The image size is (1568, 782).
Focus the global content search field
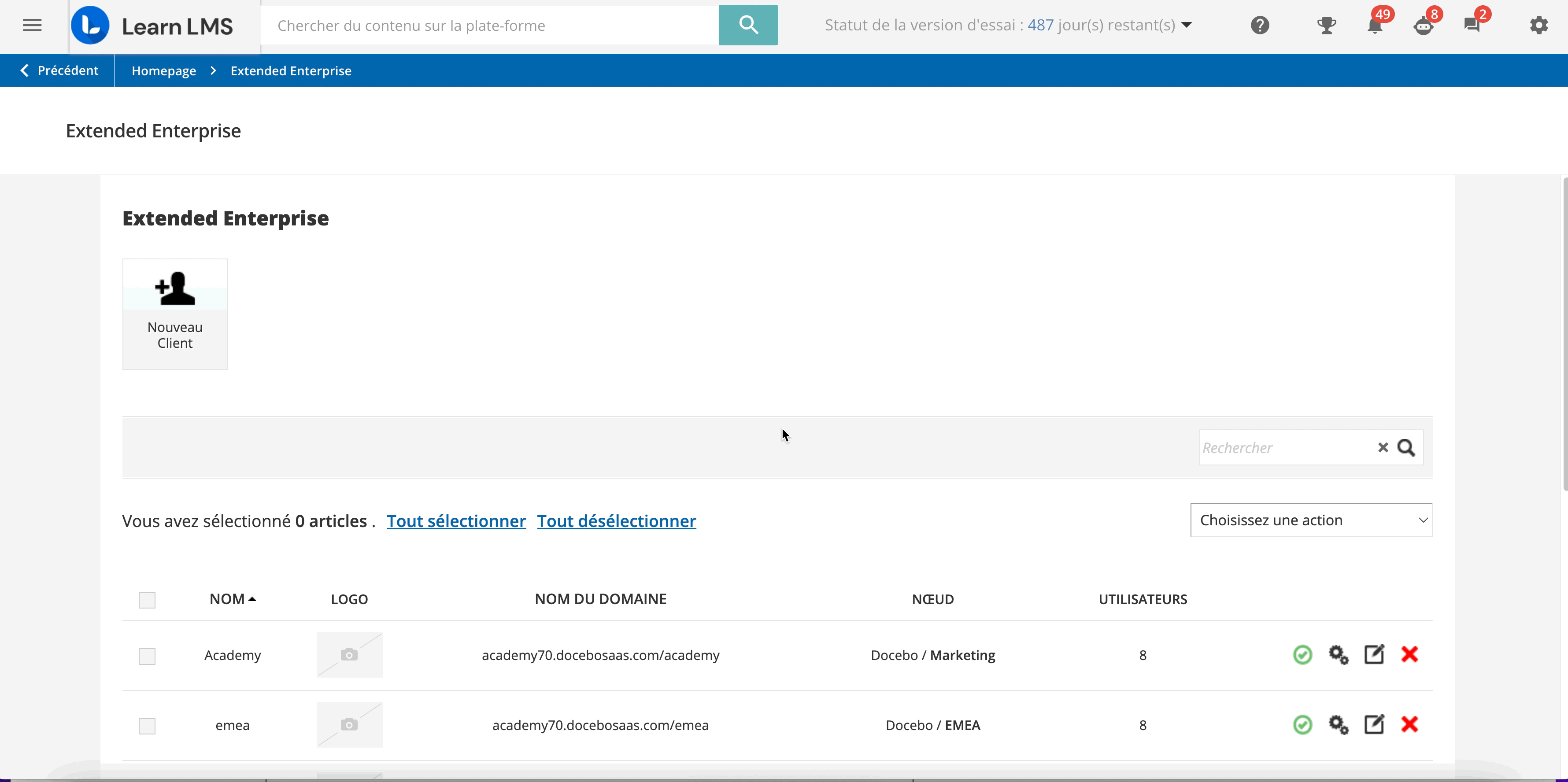(489, 26)
